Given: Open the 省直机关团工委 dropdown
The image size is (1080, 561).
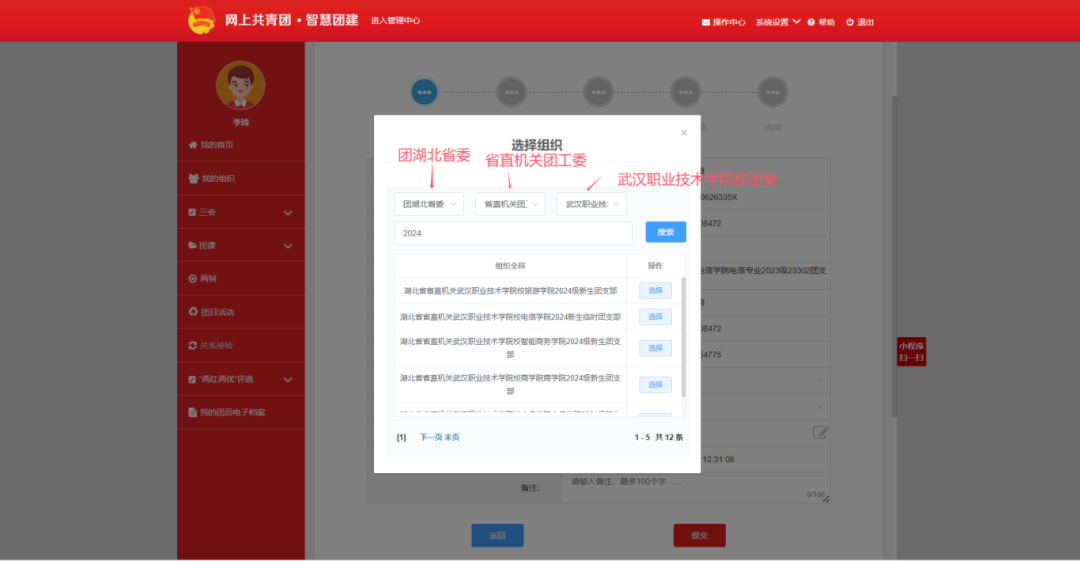Looking at the screenshot, I should click(x=510, y=204).
